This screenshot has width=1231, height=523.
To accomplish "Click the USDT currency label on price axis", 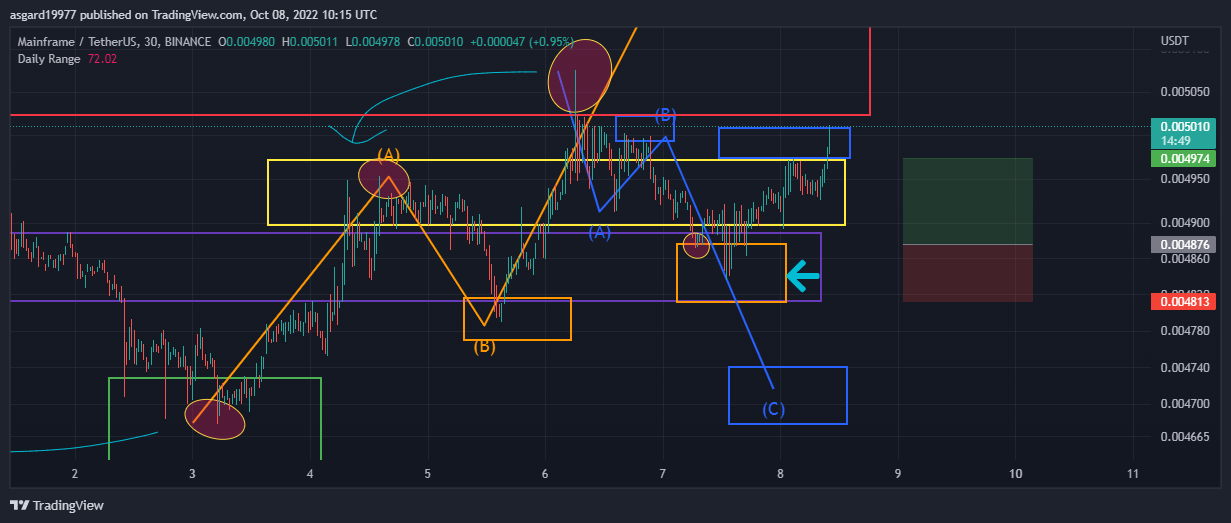I will pos(1174,41).
